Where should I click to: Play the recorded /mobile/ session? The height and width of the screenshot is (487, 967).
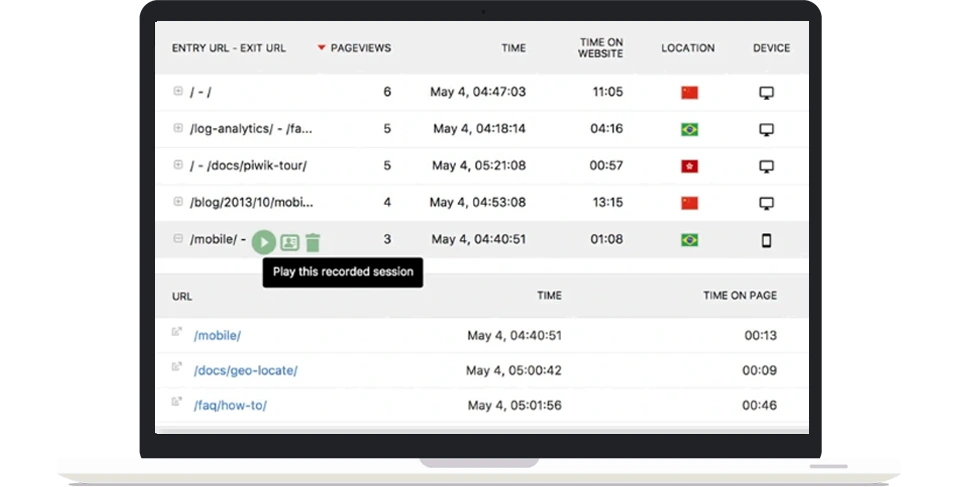(x=263, y=242)
